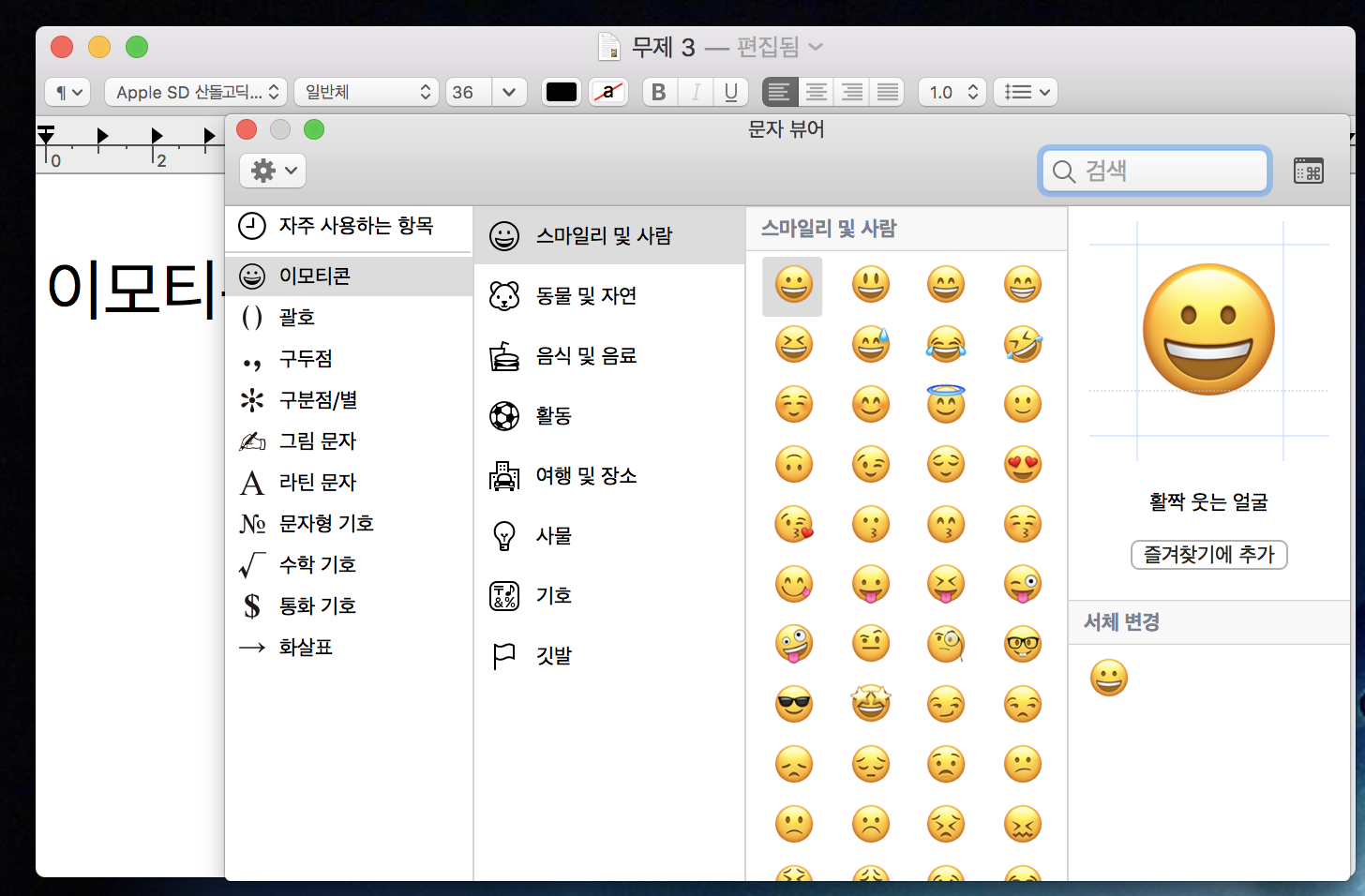
Task: Select 구두점 category in sidebar
Action: click(x=349, y=358)
